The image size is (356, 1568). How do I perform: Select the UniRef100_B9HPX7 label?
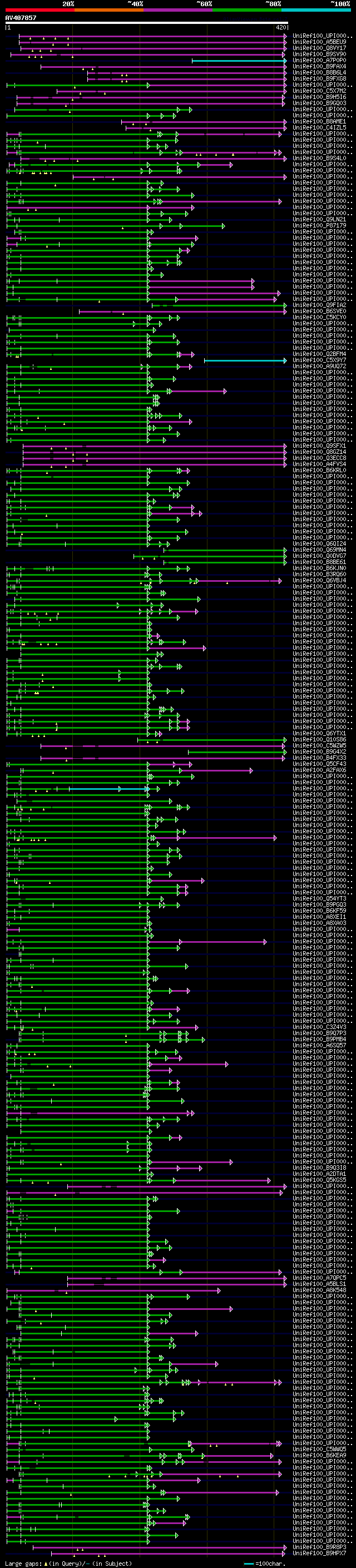pos(319,1553)
